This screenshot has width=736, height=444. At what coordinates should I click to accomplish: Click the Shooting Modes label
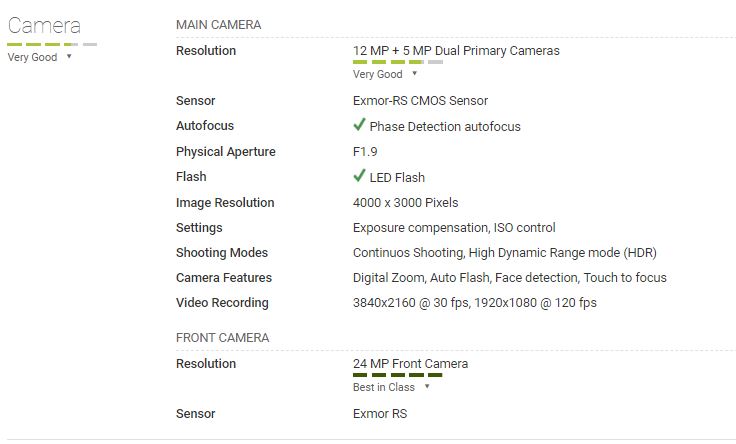tap(222, 253)
